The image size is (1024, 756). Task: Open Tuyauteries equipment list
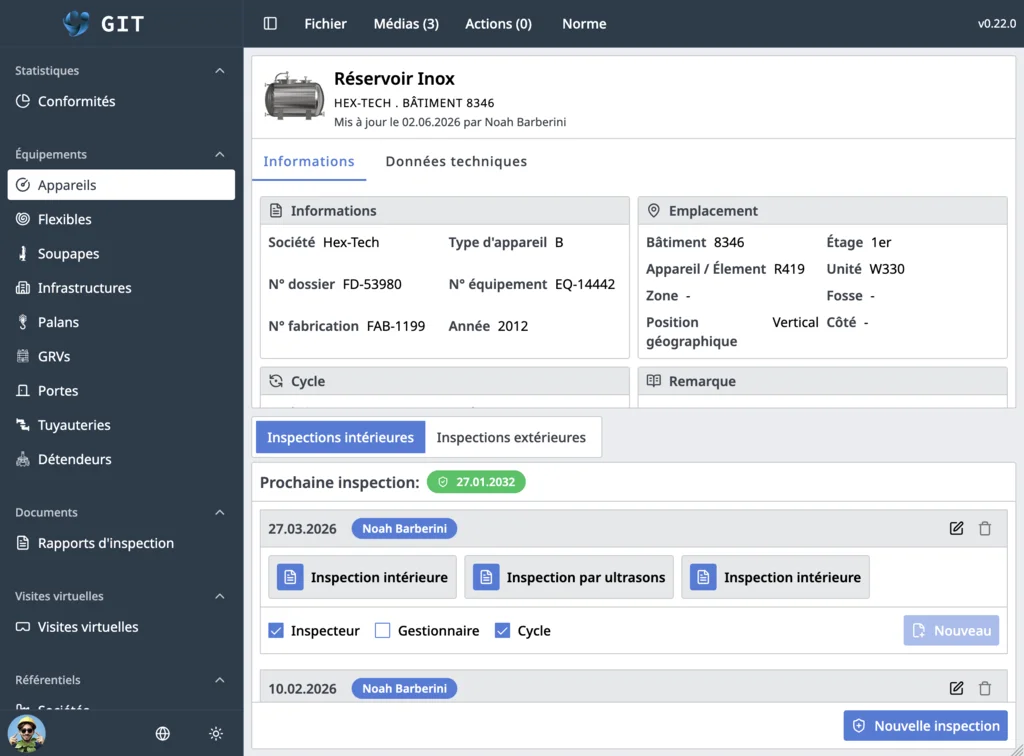coord(121,425)
